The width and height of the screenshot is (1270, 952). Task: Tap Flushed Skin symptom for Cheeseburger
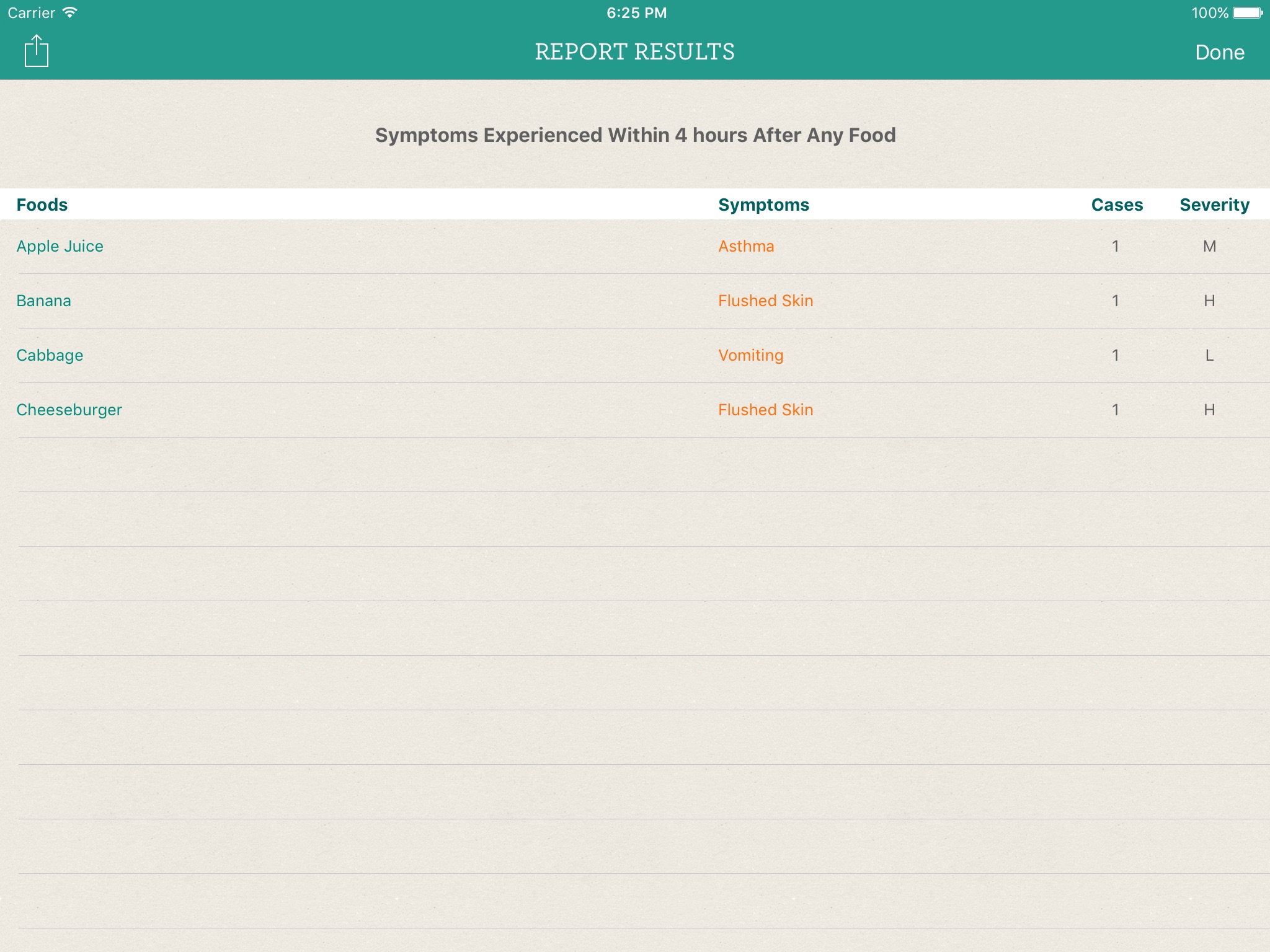click(765, 410)
